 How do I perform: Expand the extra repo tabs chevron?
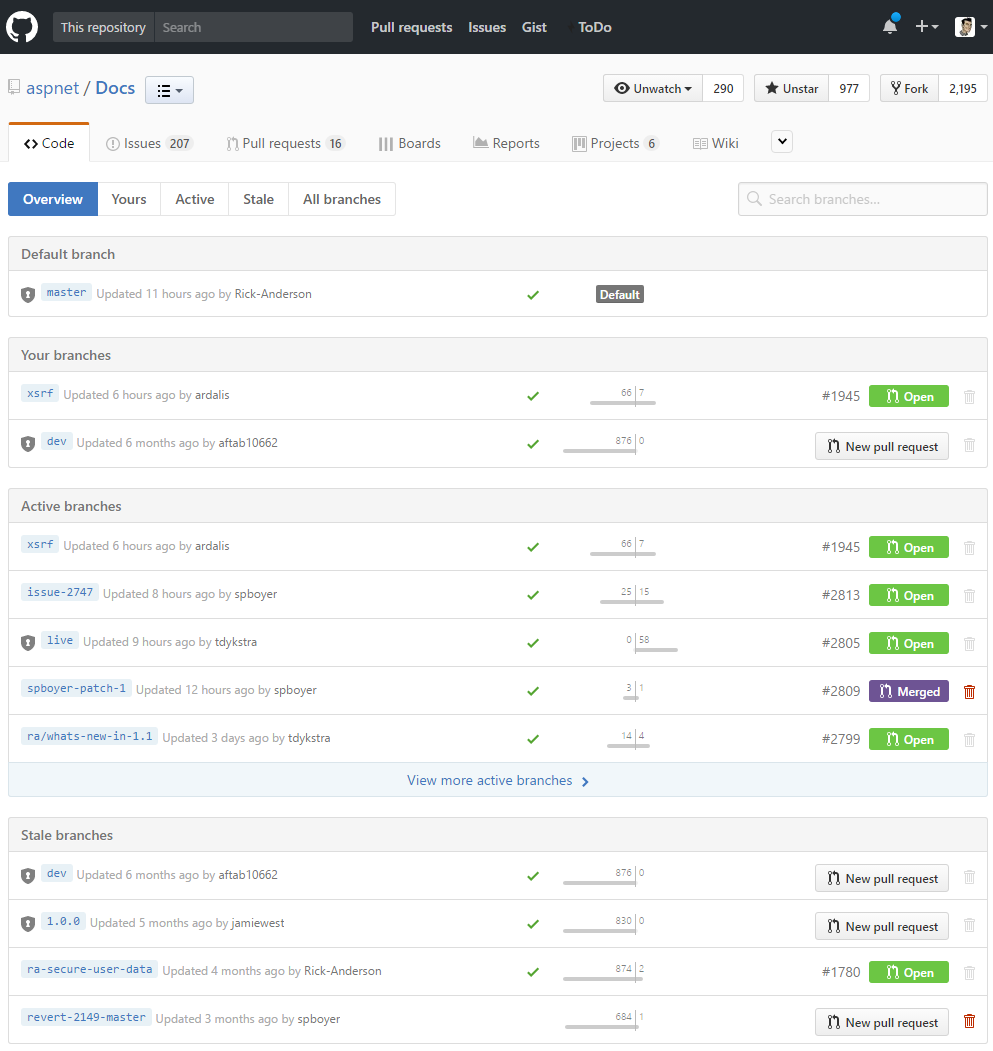782,141
